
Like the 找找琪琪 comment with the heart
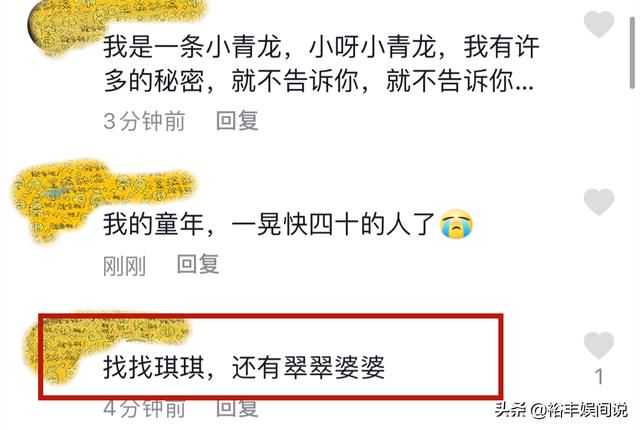599,345
